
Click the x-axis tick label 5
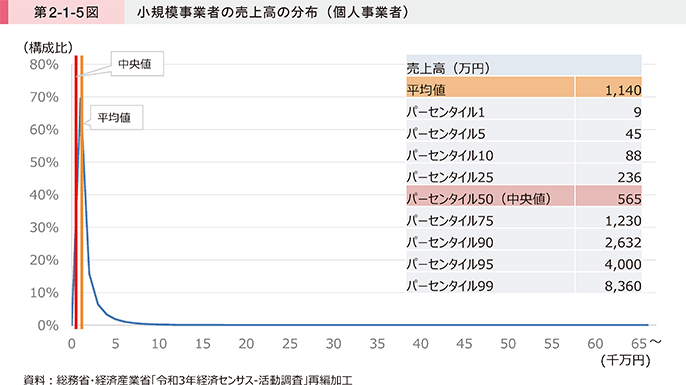pos(116,344)
